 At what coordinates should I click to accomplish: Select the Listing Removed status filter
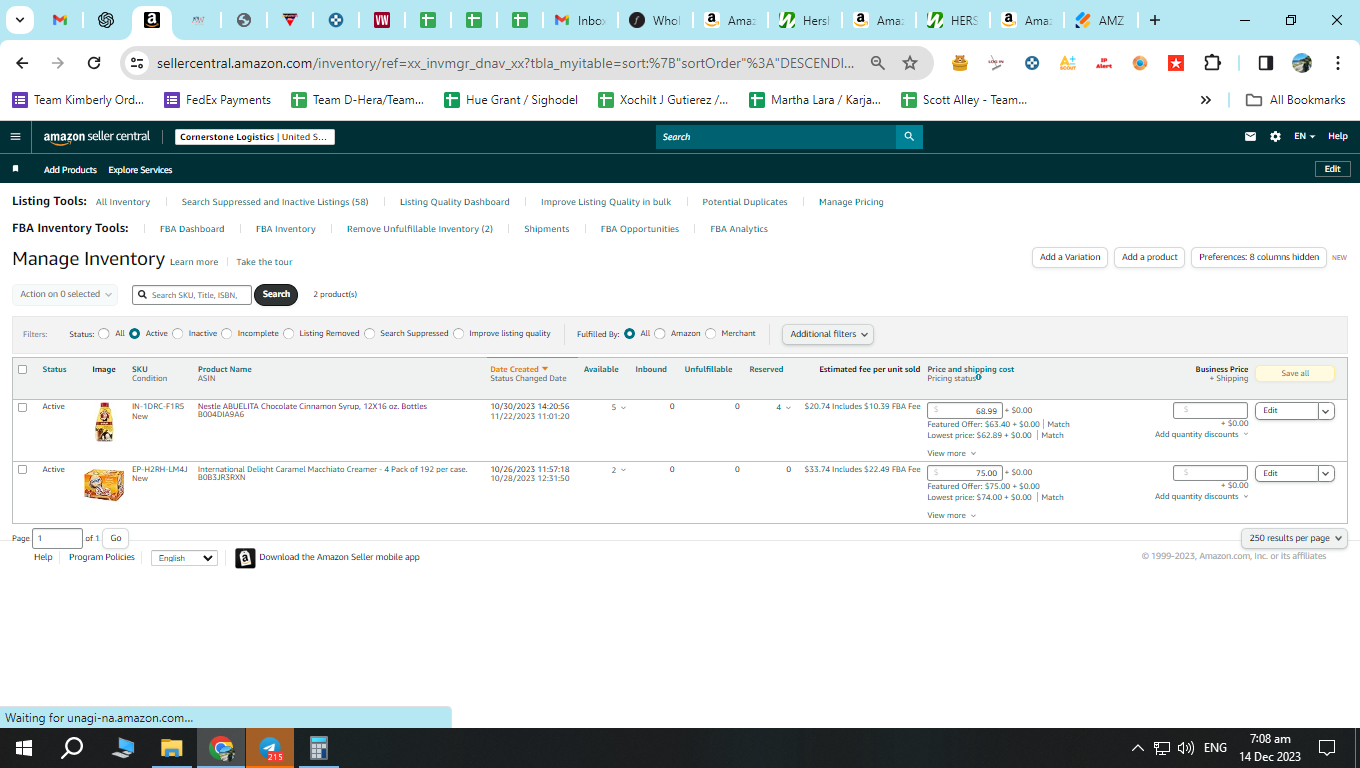289,334
